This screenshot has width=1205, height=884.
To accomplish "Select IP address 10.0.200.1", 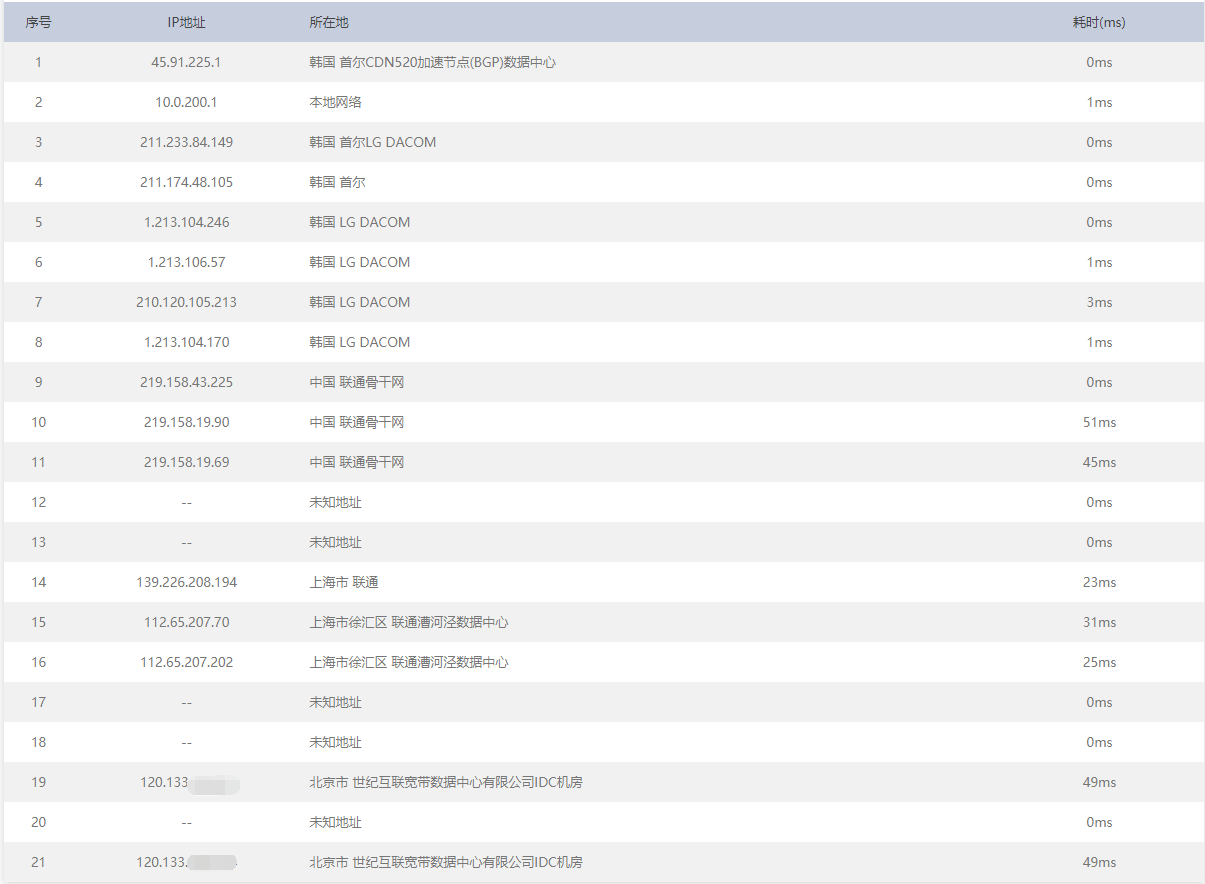I will (186, 102).
